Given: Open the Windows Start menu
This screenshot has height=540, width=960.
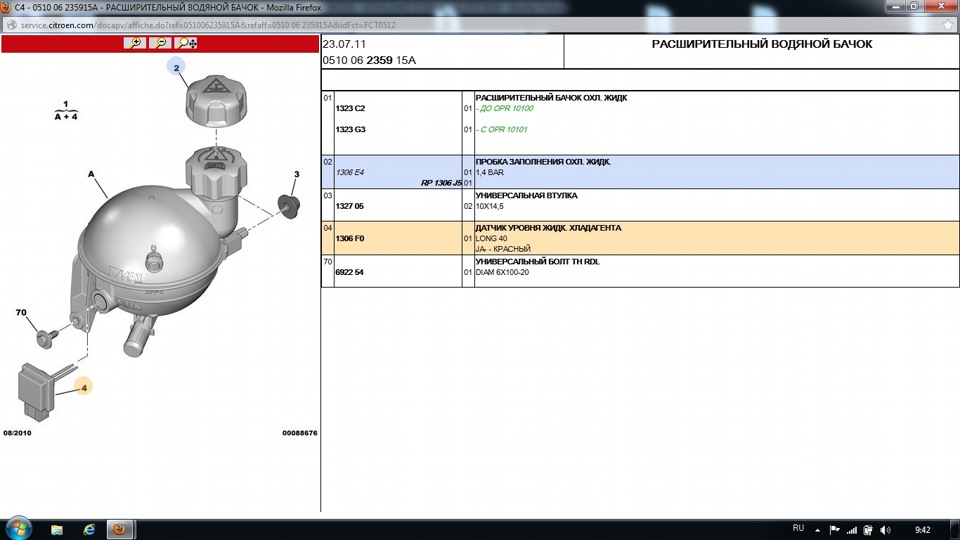Looking at the screenshot, I should [x=18, y=528].
